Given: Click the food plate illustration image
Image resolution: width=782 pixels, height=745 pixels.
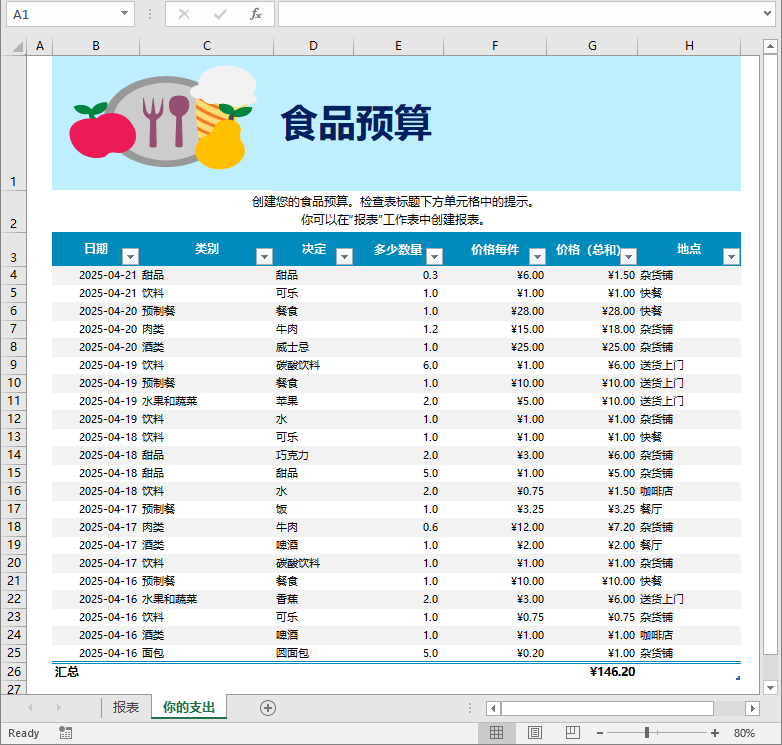Looking at the screenshot, I should coord(164,118).
